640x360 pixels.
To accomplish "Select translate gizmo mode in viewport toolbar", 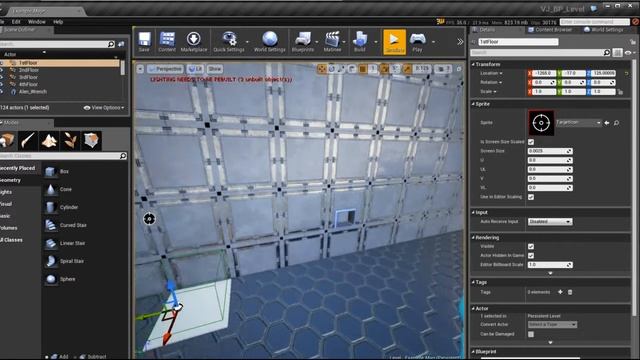I will point(322,69).
